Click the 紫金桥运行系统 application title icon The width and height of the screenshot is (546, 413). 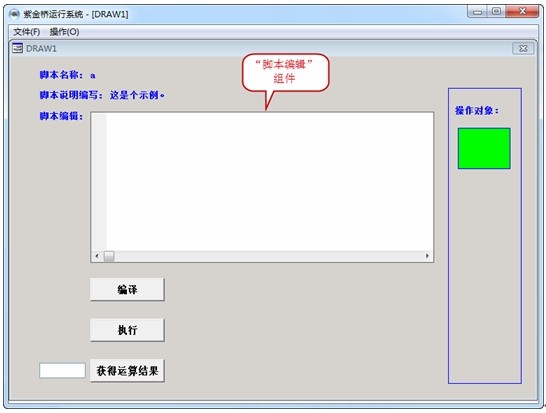pos(14,14)
